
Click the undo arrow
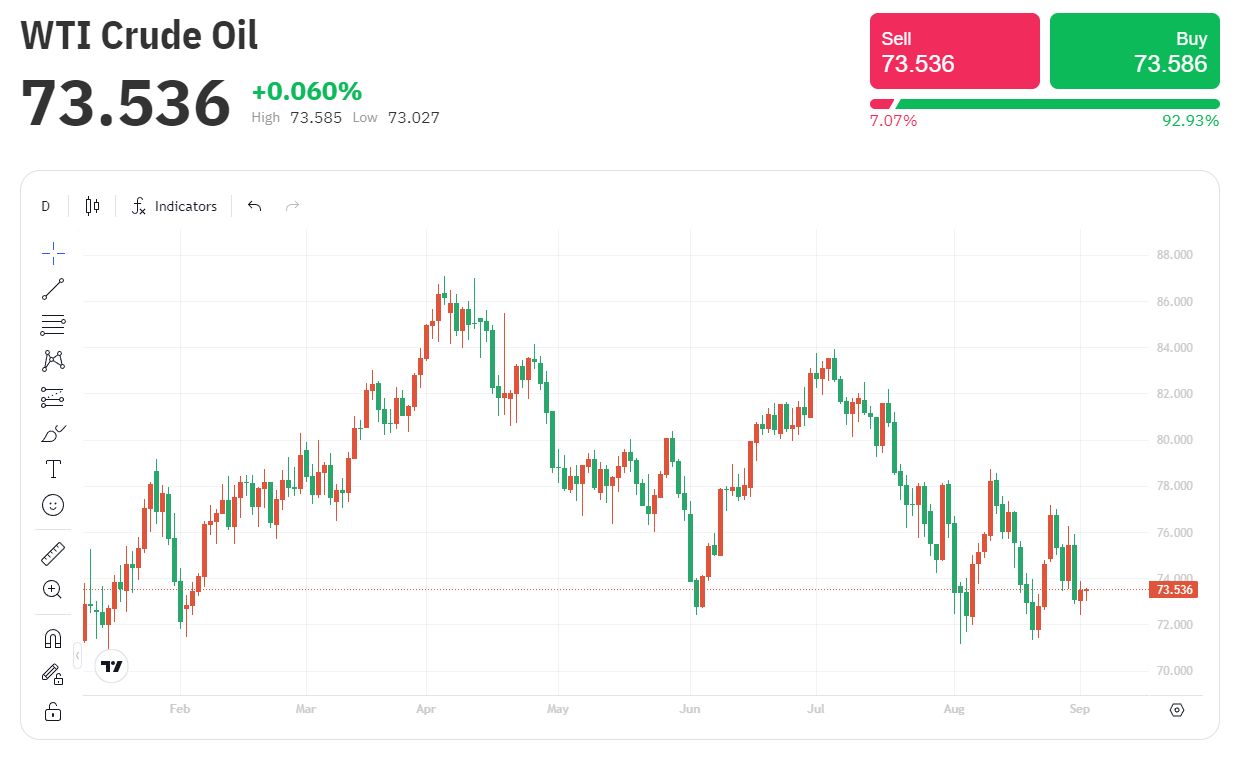(x=255, y=206)
